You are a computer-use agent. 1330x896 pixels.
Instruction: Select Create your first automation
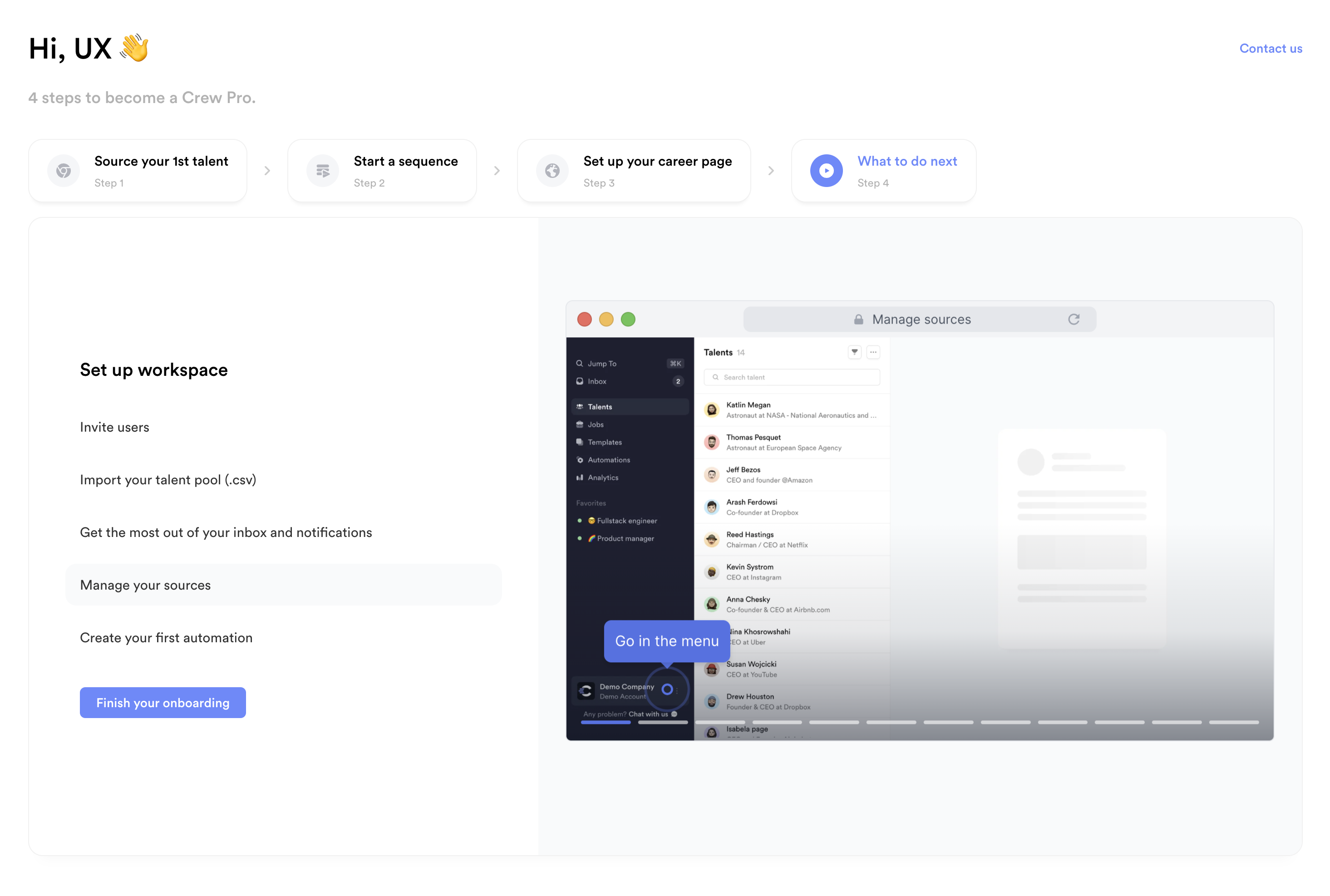point(166,637)
